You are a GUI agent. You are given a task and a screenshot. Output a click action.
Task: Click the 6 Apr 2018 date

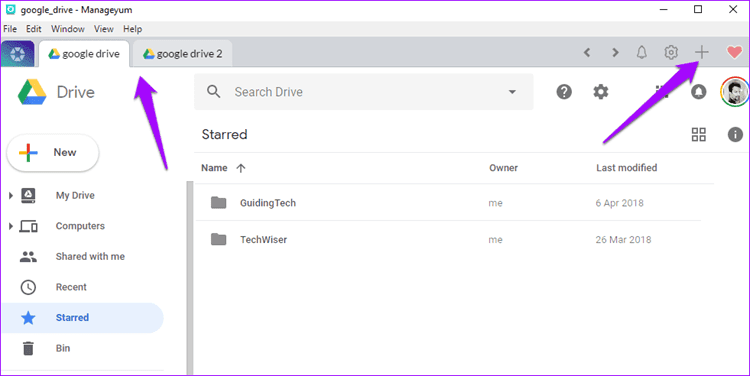click(x=619, y=203)
